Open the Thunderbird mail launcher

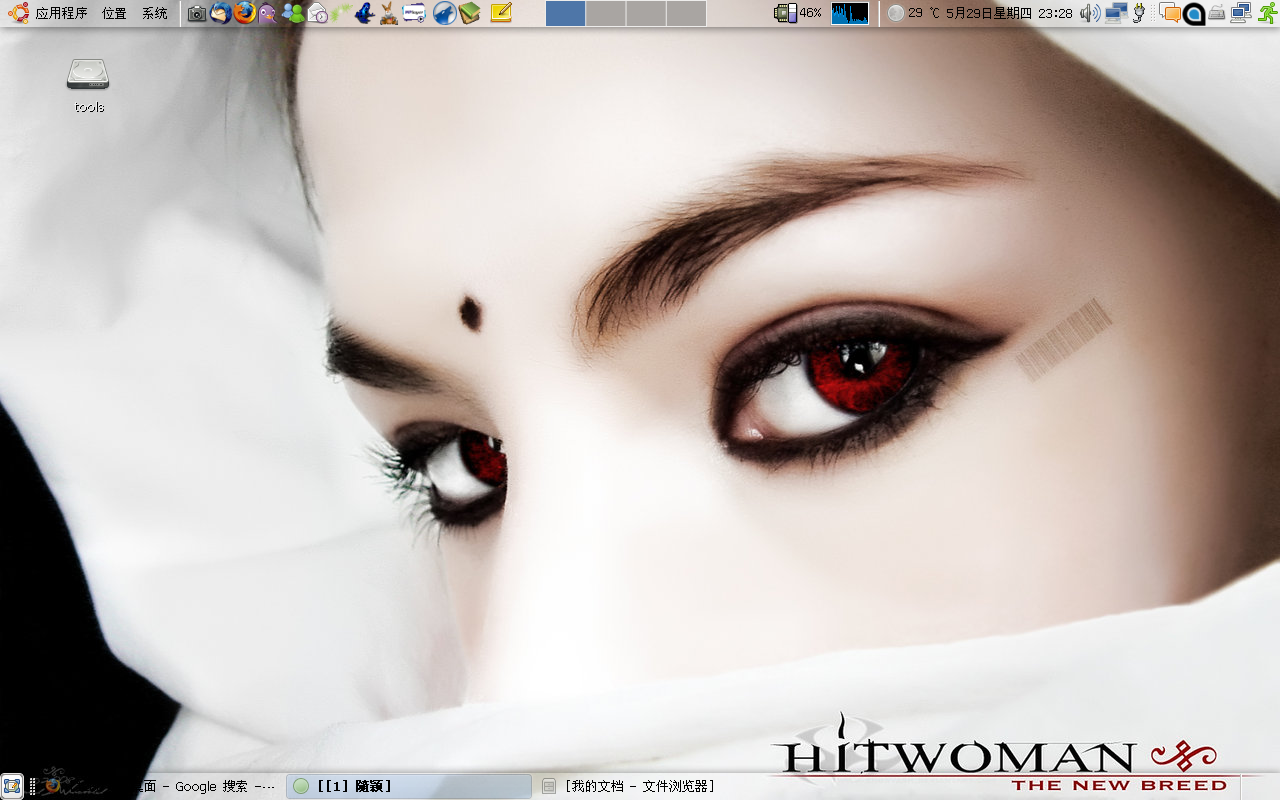click(x=221, y=13)
